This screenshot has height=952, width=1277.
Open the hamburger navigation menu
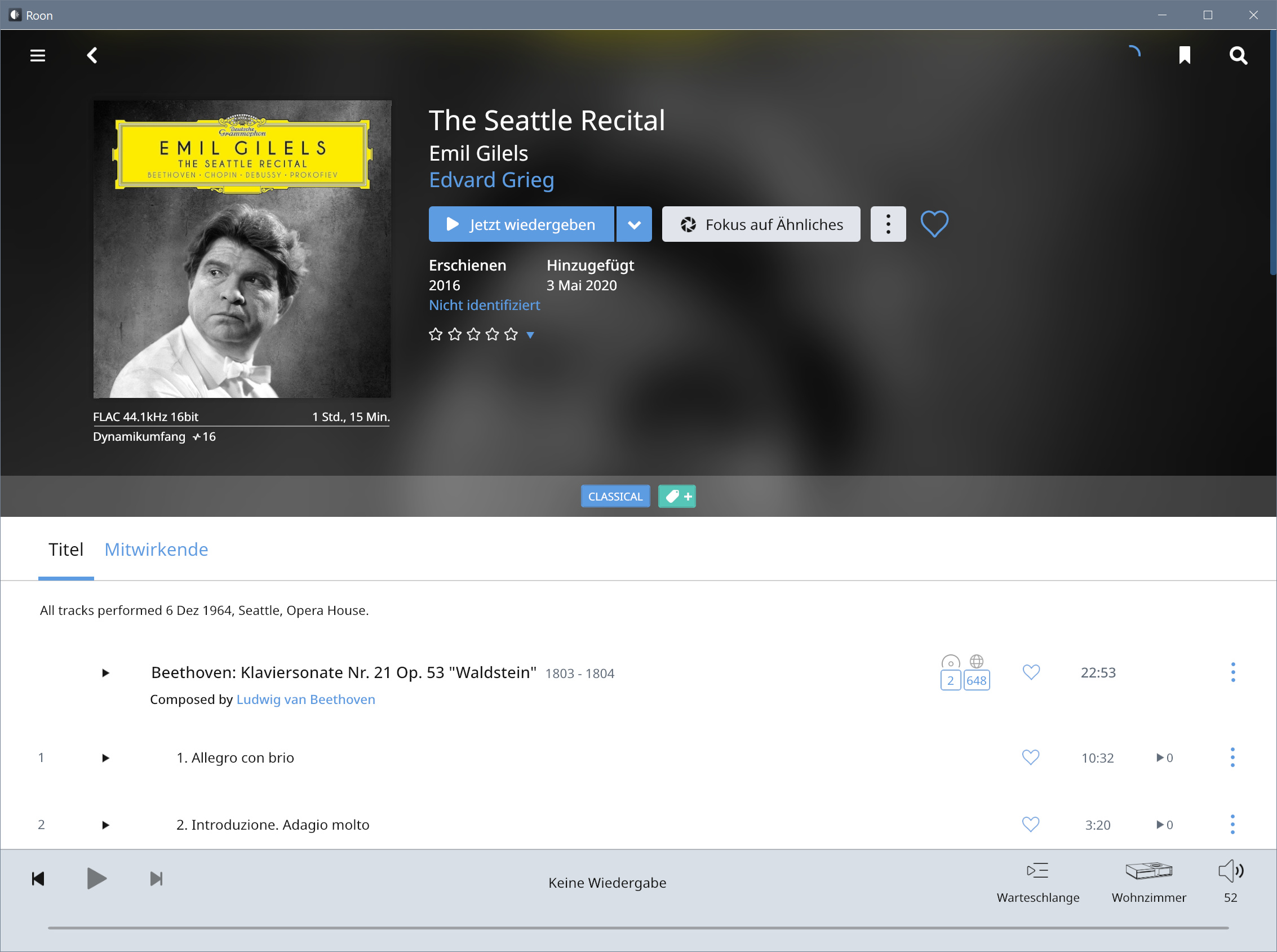[x=37, y=55]
